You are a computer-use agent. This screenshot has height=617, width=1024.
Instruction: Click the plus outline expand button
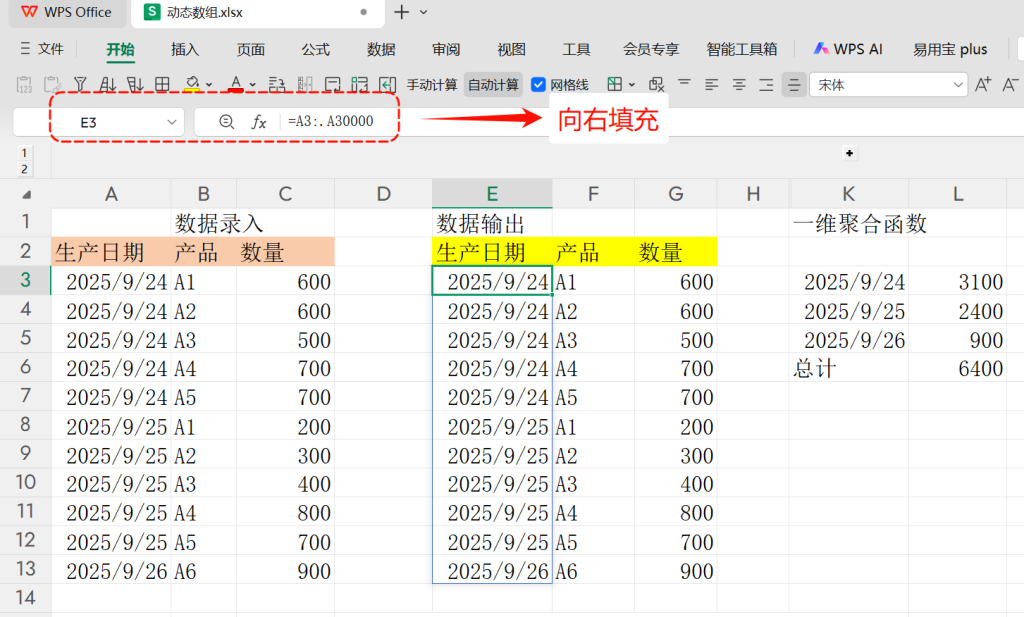[x=850, y=153]
